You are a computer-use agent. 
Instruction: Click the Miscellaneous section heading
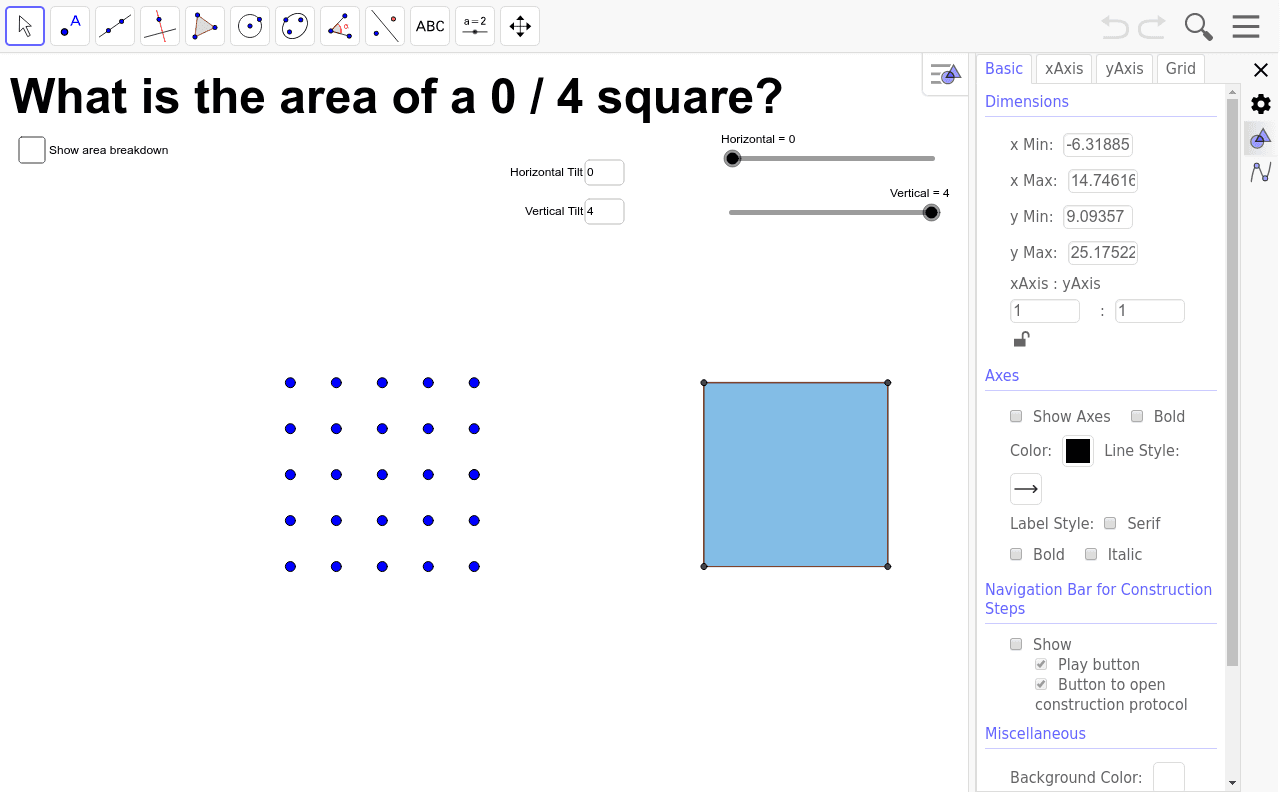tap(1035, 734)
